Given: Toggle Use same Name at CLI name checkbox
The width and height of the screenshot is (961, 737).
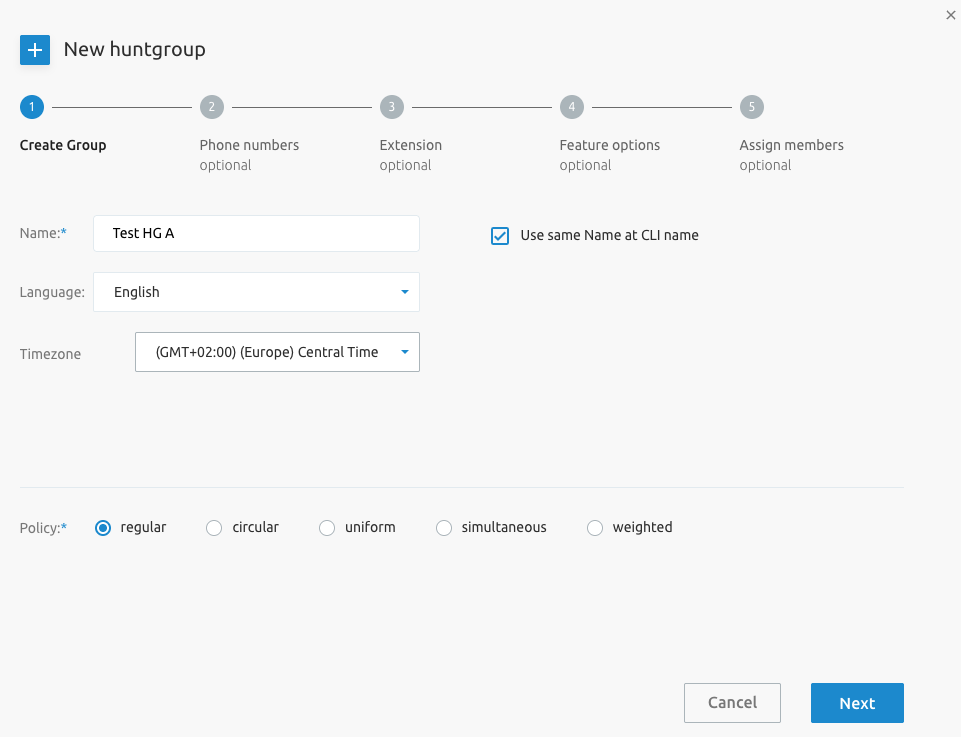Looking at the screenshot, I should 500,236.
